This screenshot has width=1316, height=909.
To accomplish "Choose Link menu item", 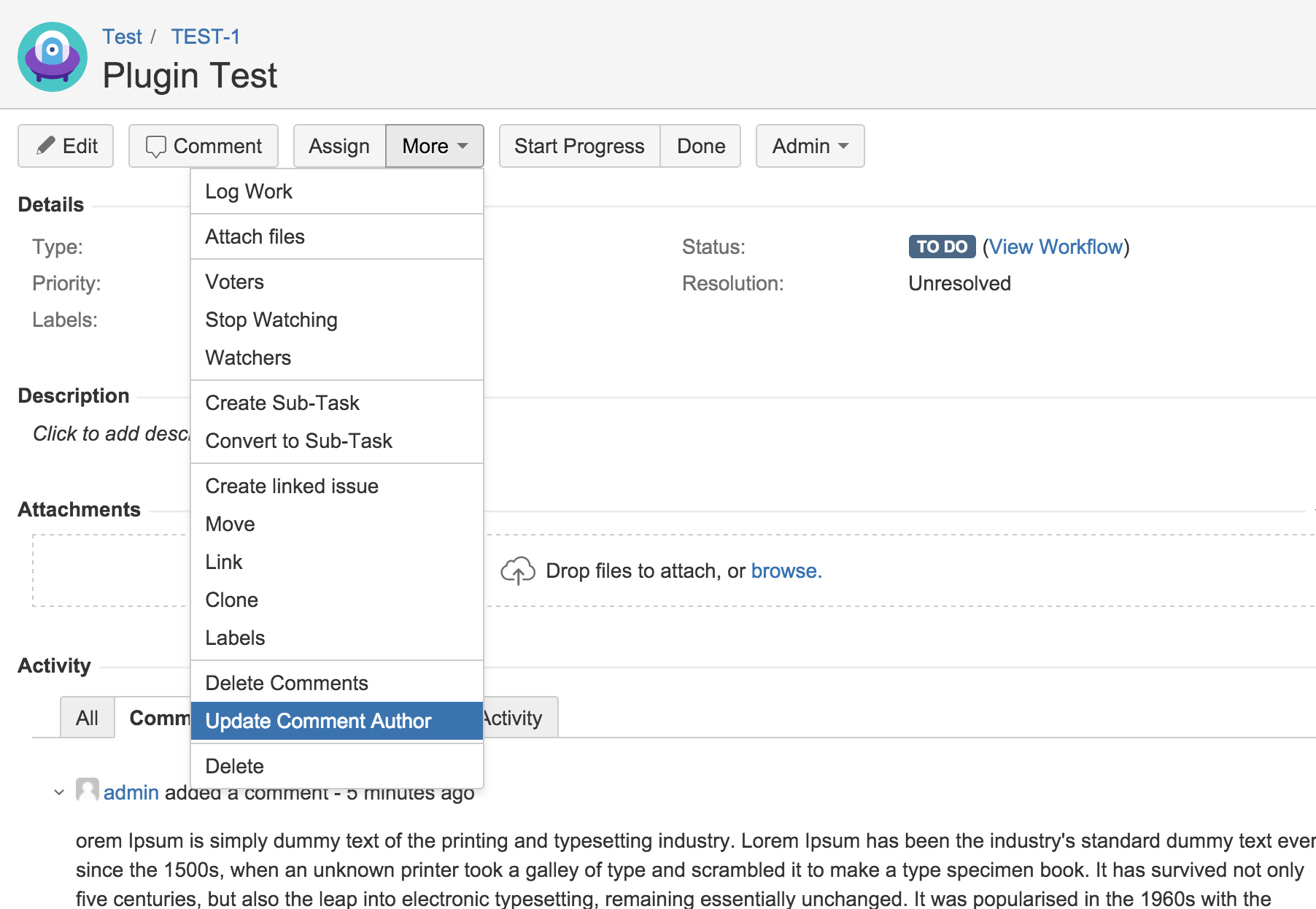I will (x=337, y=562).
